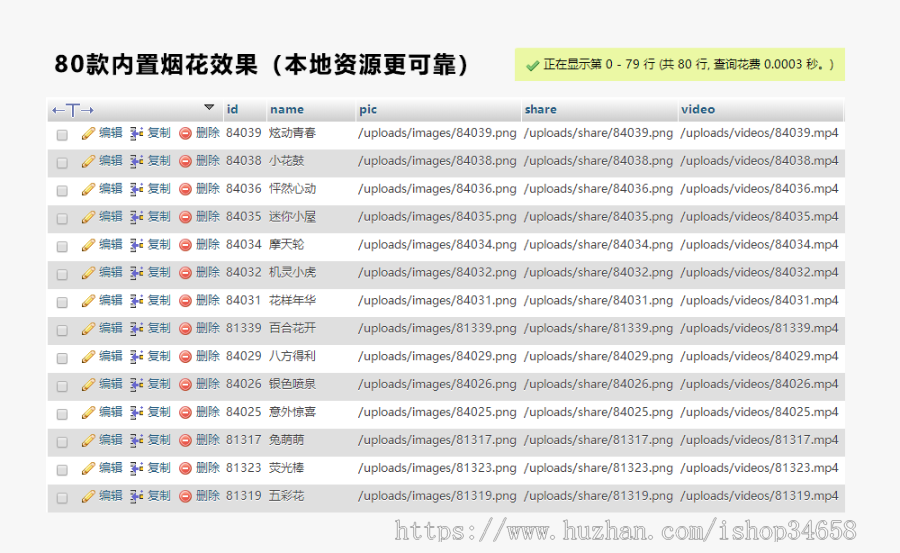Screen dimensions: 900x553
Task: Select the checkbox for row 84036
Action: tap(62, 191)
